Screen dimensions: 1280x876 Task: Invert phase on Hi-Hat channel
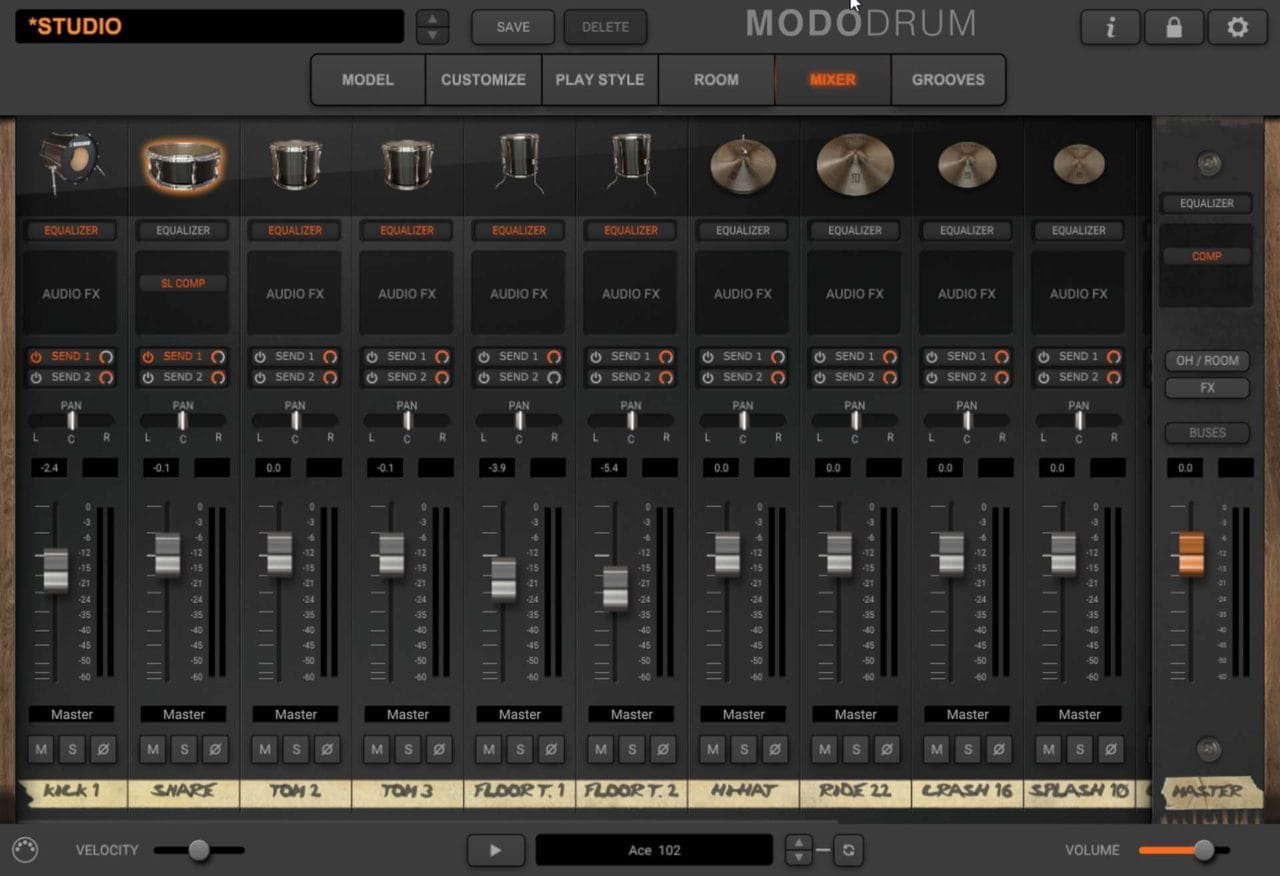pyautogui.click(x=775, y=749)
